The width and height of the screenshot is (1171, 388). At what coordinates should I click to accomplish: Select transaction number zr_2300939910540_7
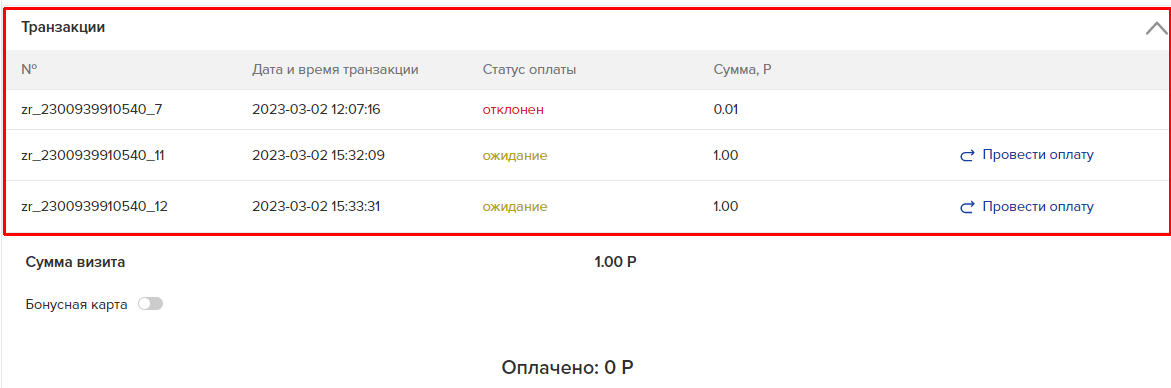91,110
